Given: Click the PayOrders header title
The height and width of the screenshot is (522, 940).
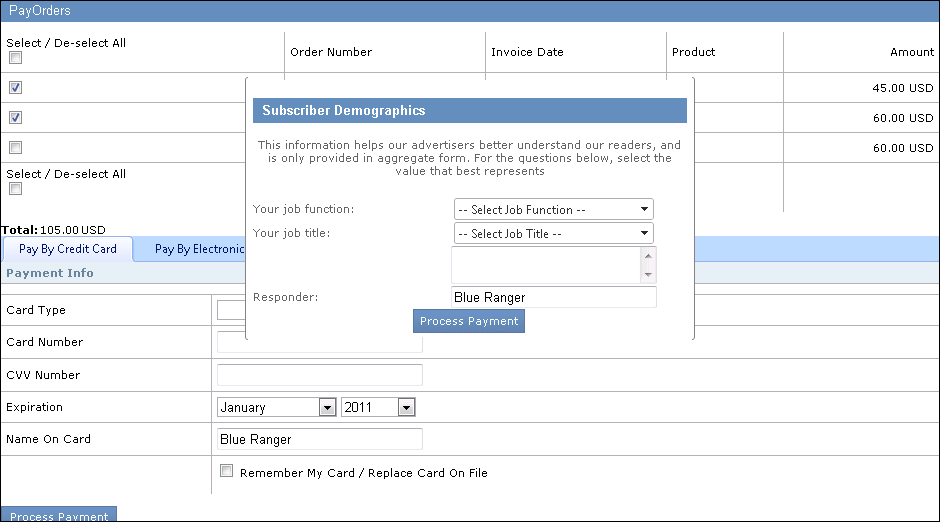Looking at the screenshot, I should 40,11.
